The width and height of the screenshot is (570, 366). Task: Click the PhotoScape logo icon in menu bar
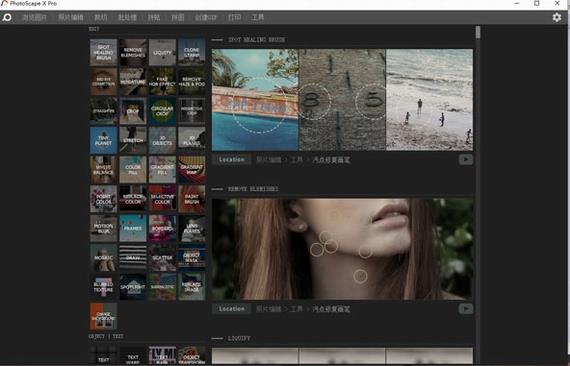coord(7,17)
